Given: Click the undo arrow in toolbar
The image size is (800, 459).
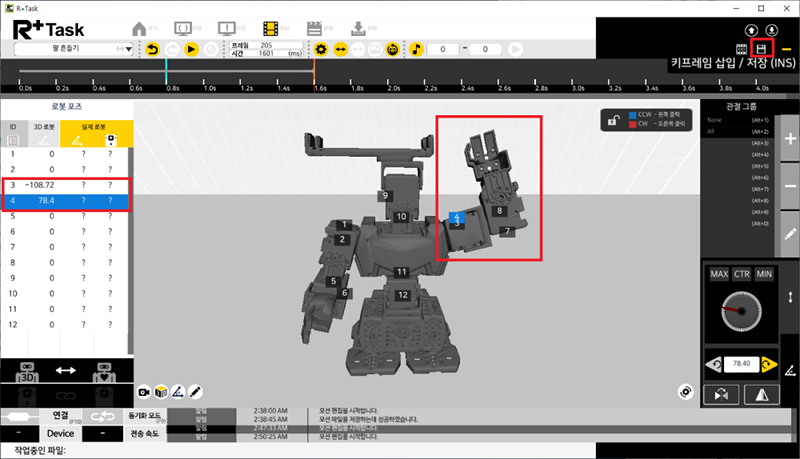Looking at the screenshot, I should pos(152,49).
